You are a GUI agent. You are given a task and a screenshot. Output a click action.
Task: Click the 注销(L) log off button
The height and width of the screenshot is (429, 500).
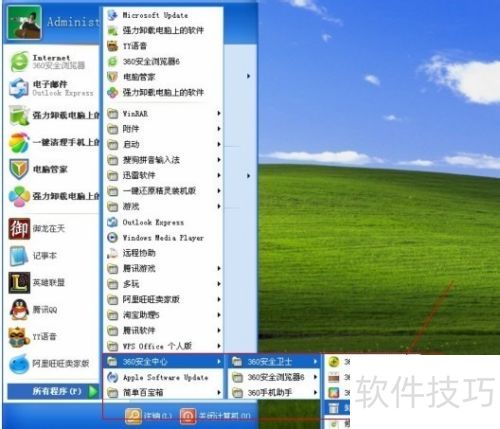(x=148, y=416)
